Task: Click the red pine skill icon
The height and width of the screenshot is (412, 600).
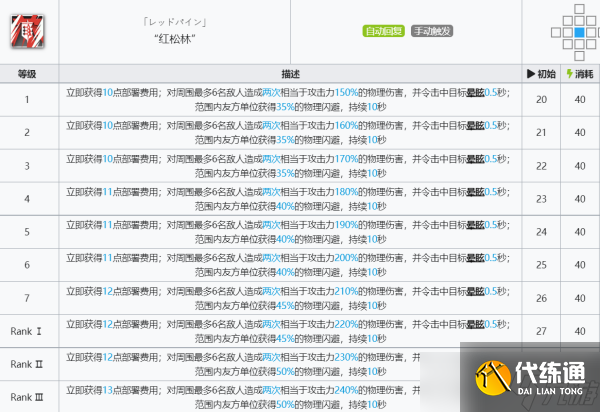Action: pos(27,31)
